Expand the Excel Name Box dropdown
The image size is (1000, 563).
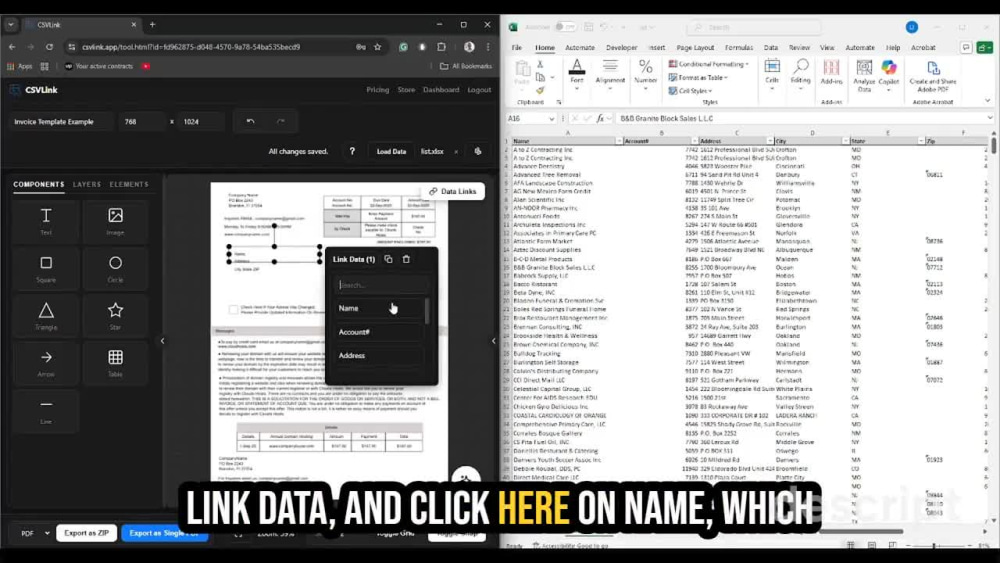pos(551,119)
